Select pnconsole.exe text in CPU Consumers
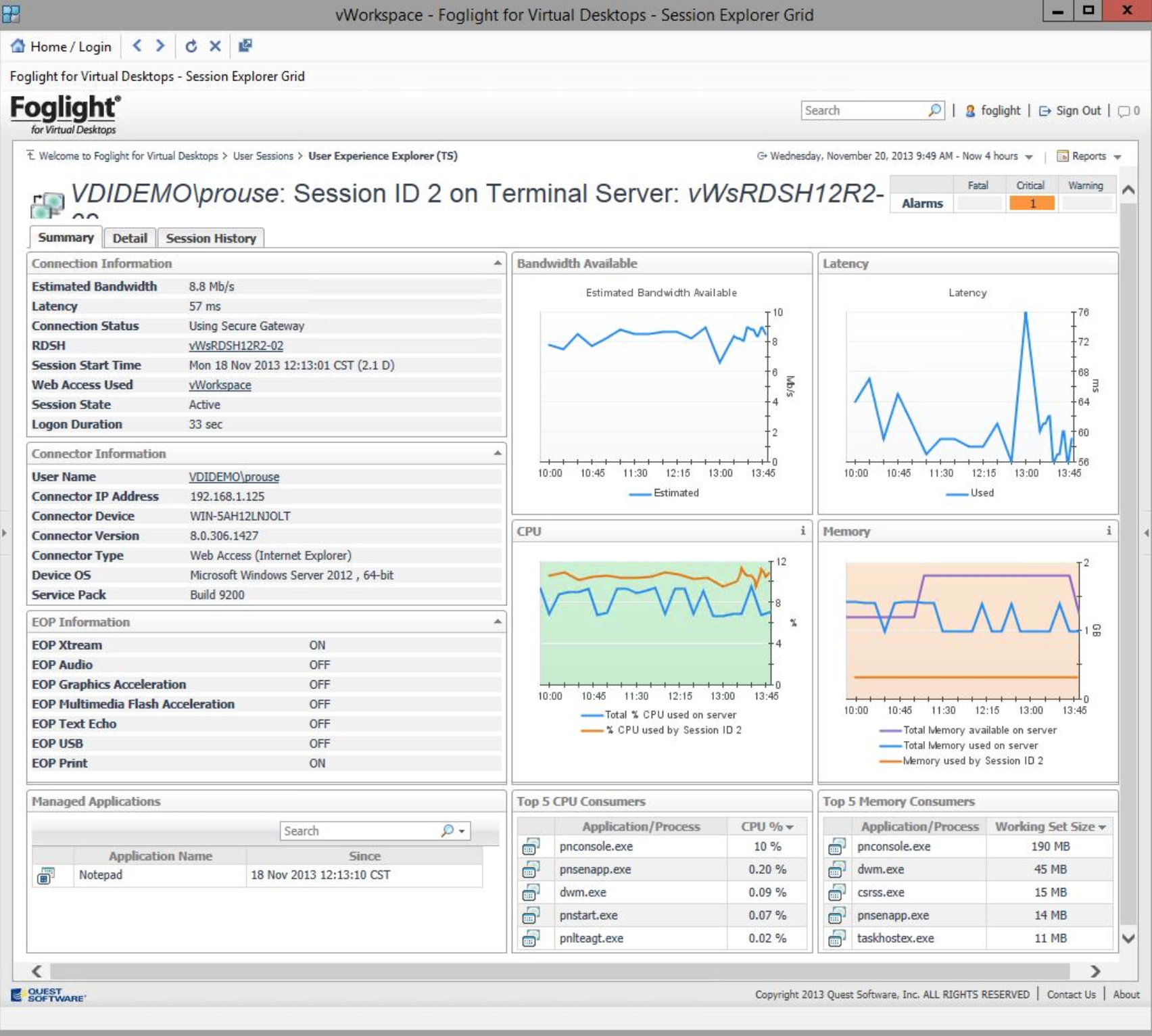 [x=596, y=846]
